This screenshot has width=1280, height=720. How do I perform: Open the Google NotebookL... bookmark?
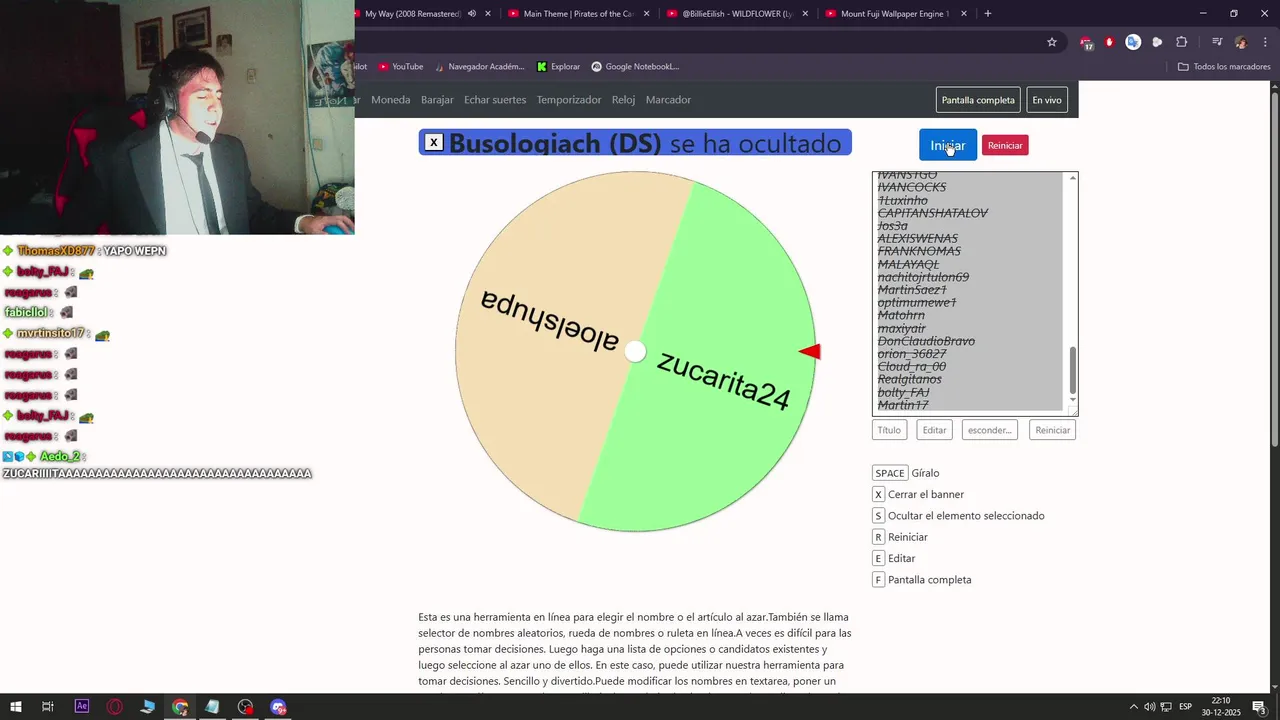click(x=635, y=67)
